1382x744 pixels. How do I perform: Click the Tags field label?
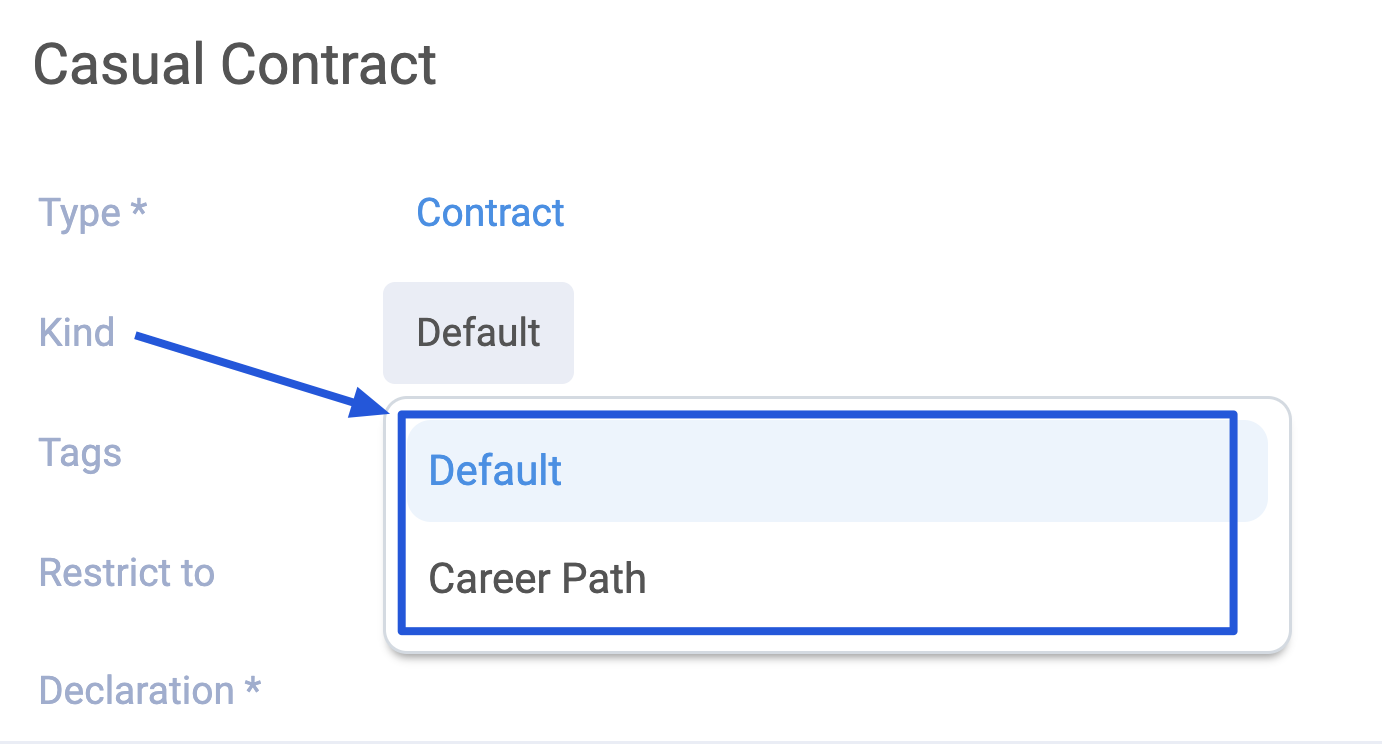(x=79, y=452)
